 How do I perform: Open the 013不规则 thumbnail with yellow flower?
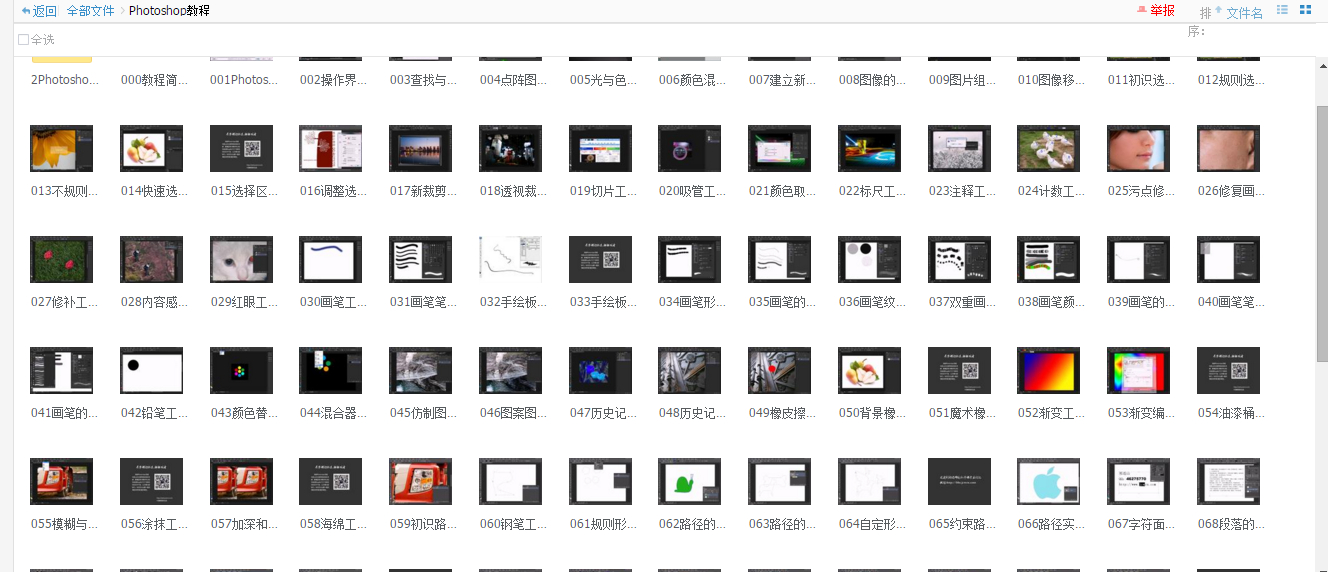click(x=61, y=149)
